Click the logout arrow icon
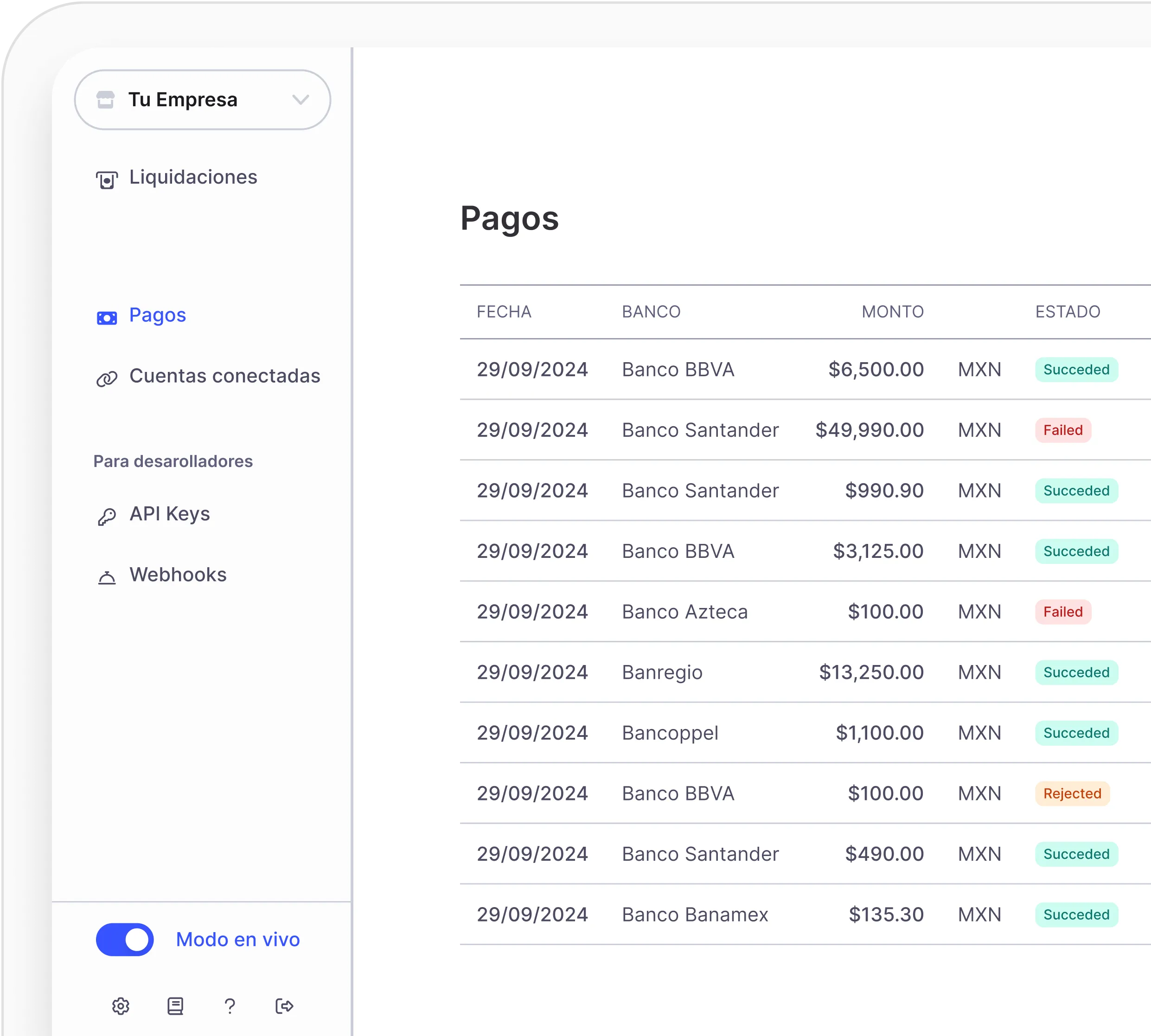The height and width of the screenshot is (1036, 1151). (x=284, y=1006)
